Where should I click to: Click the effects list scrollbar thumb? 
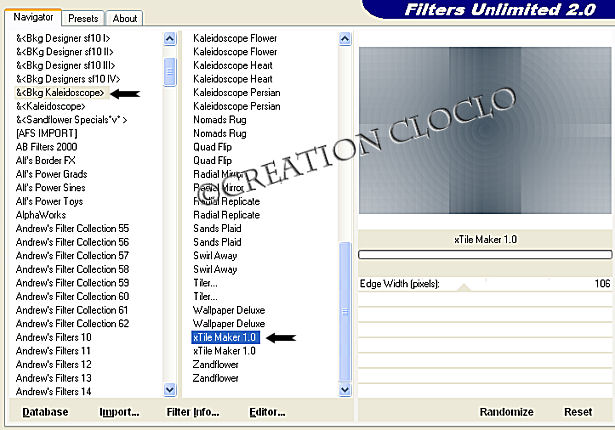click(345, 312)
